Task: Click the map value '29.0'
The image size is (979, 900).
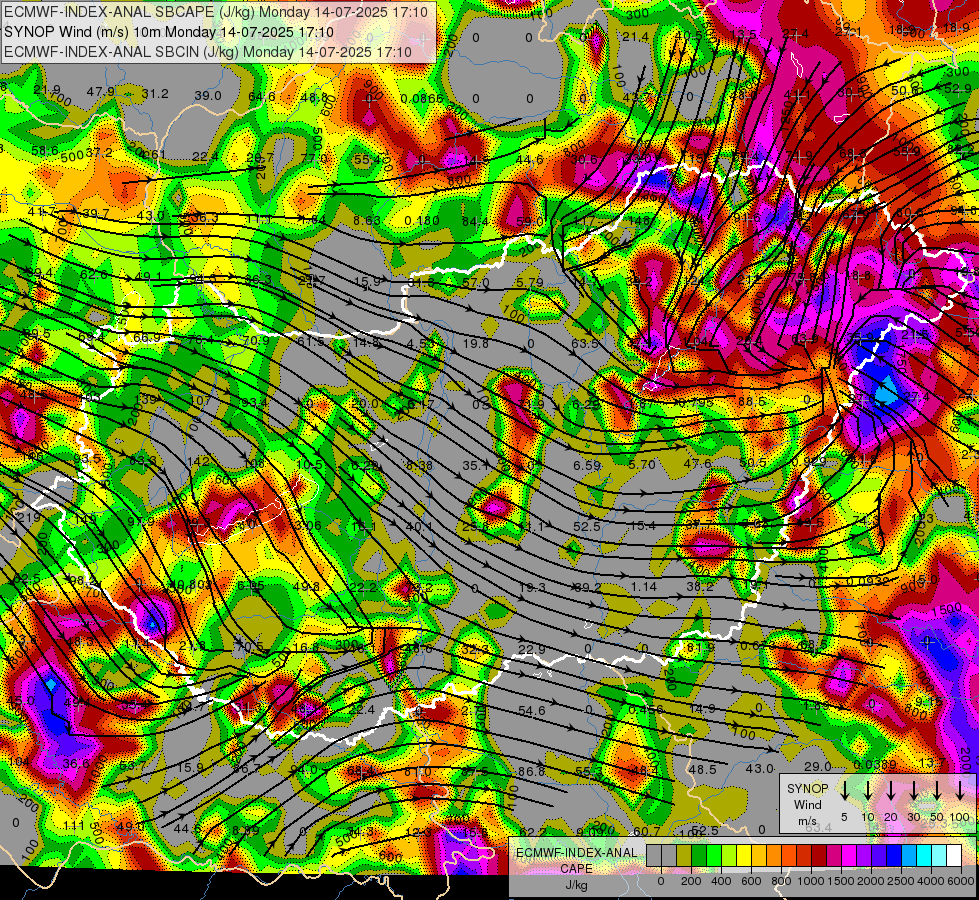Action: click(x=817, y=766)
